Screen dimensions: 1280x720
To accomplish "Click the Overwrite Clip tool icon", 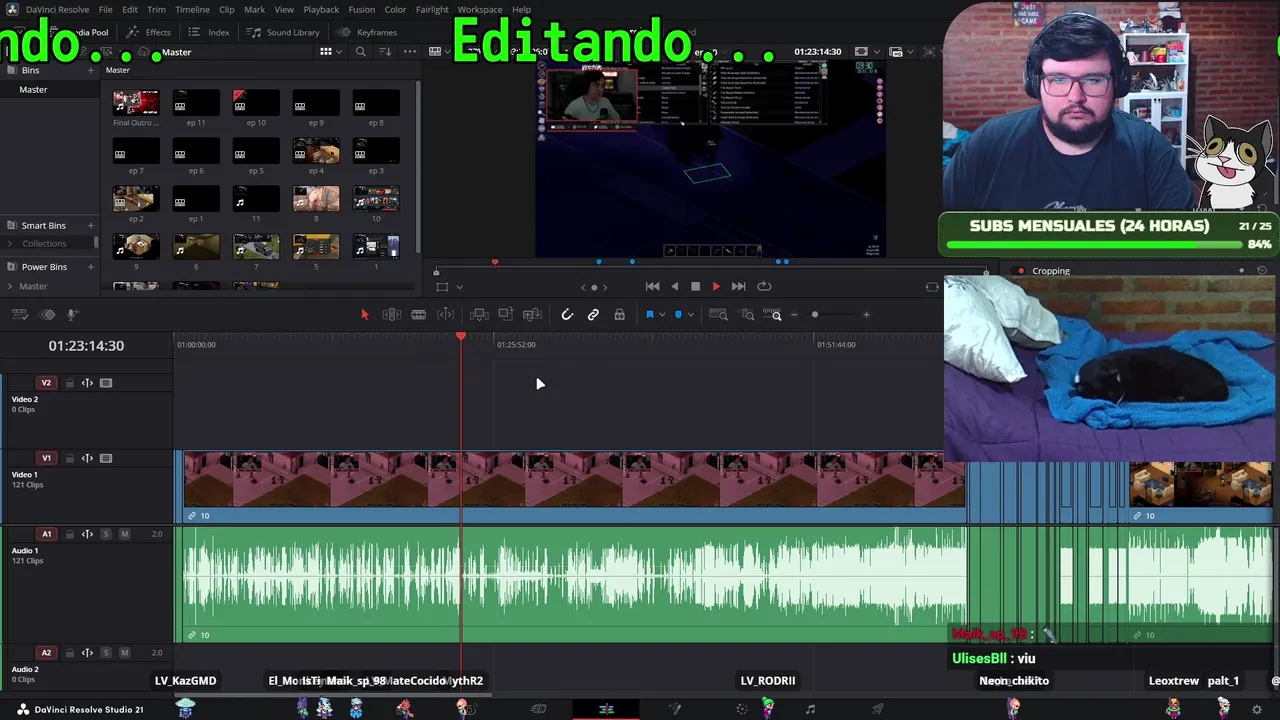I will (505, 315).
